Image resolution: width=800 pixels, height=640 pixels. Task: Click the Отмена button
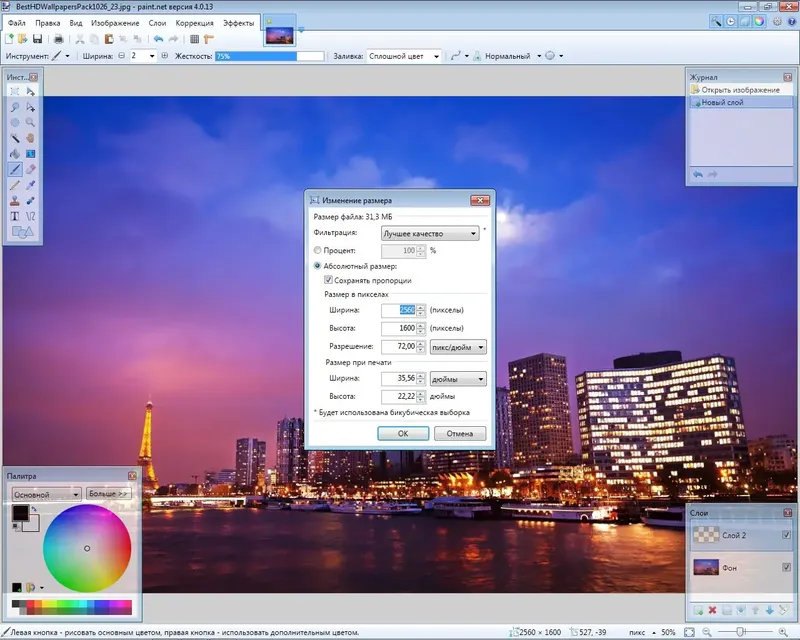tap(460, 434)
